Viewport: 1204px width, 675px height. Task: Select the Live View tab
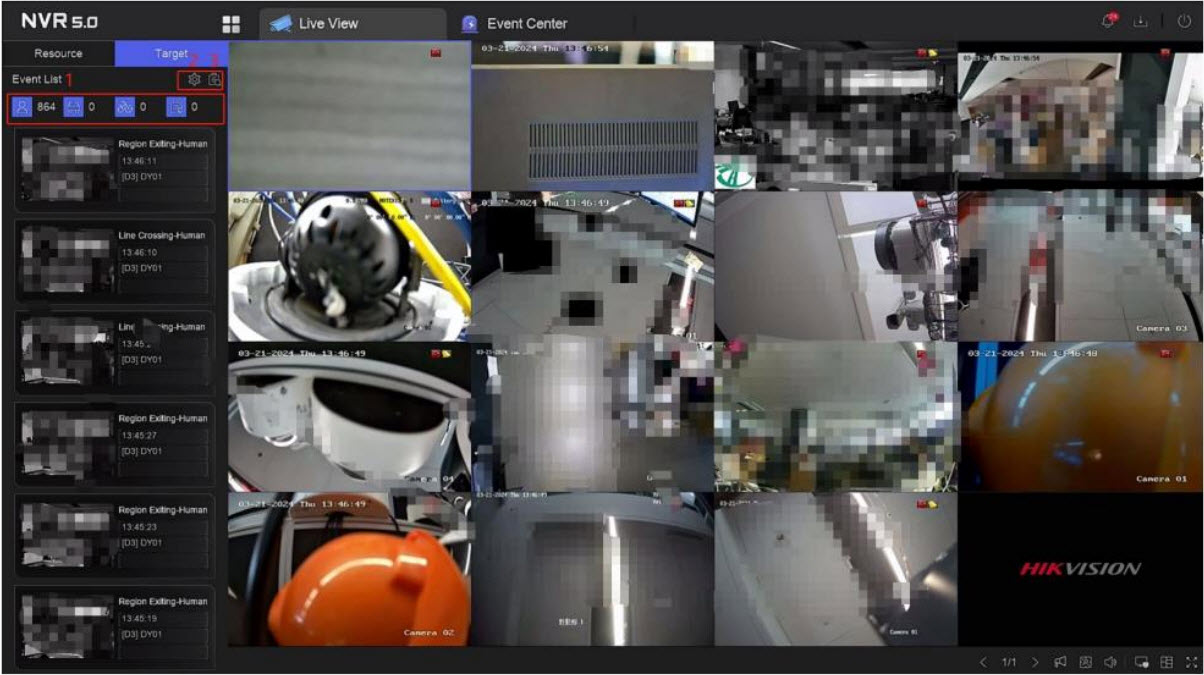point(328,24)
